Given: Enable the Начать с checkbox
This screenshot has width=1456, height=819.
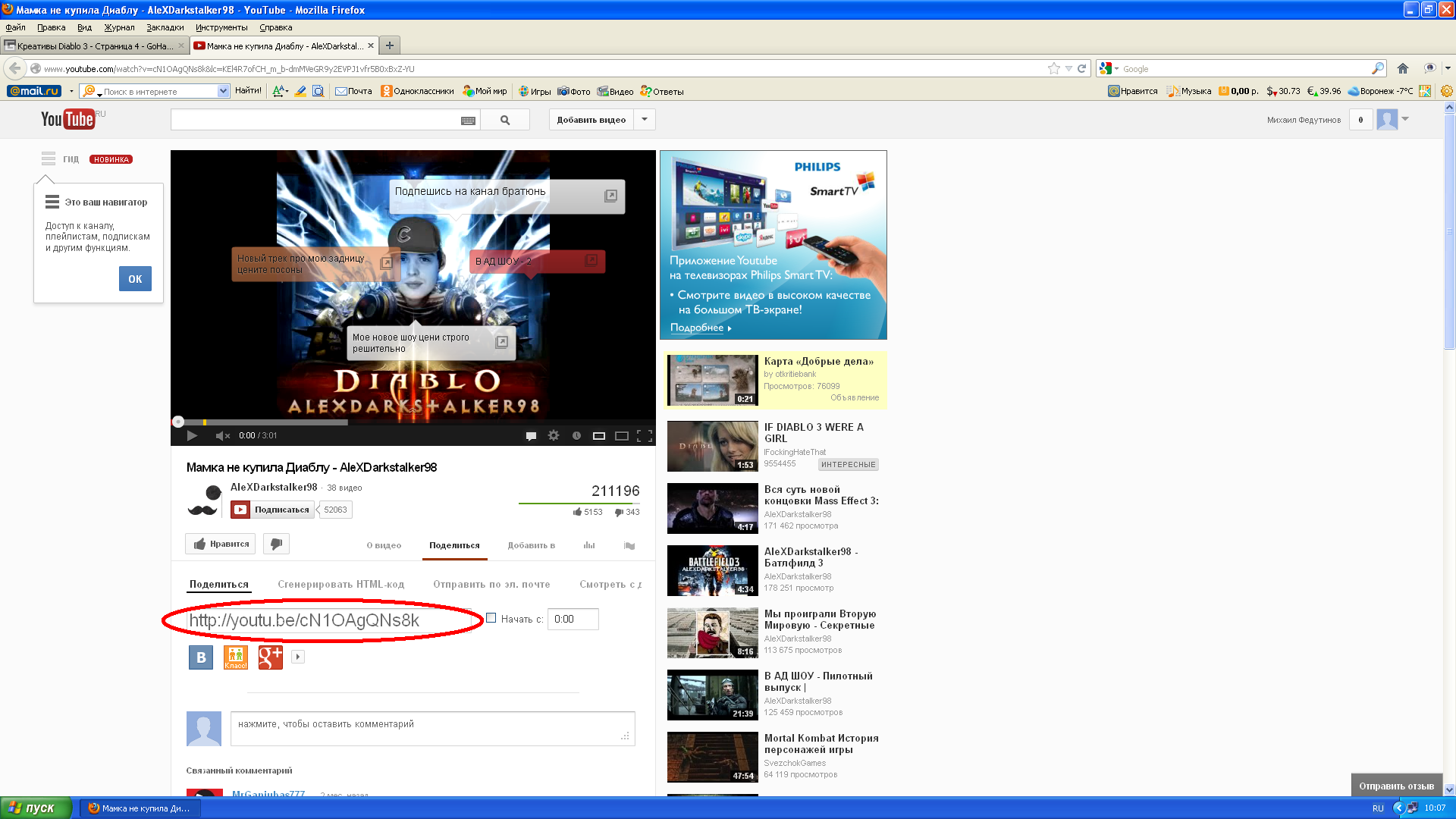Looking at the screenshot, I should click(491, 618).
